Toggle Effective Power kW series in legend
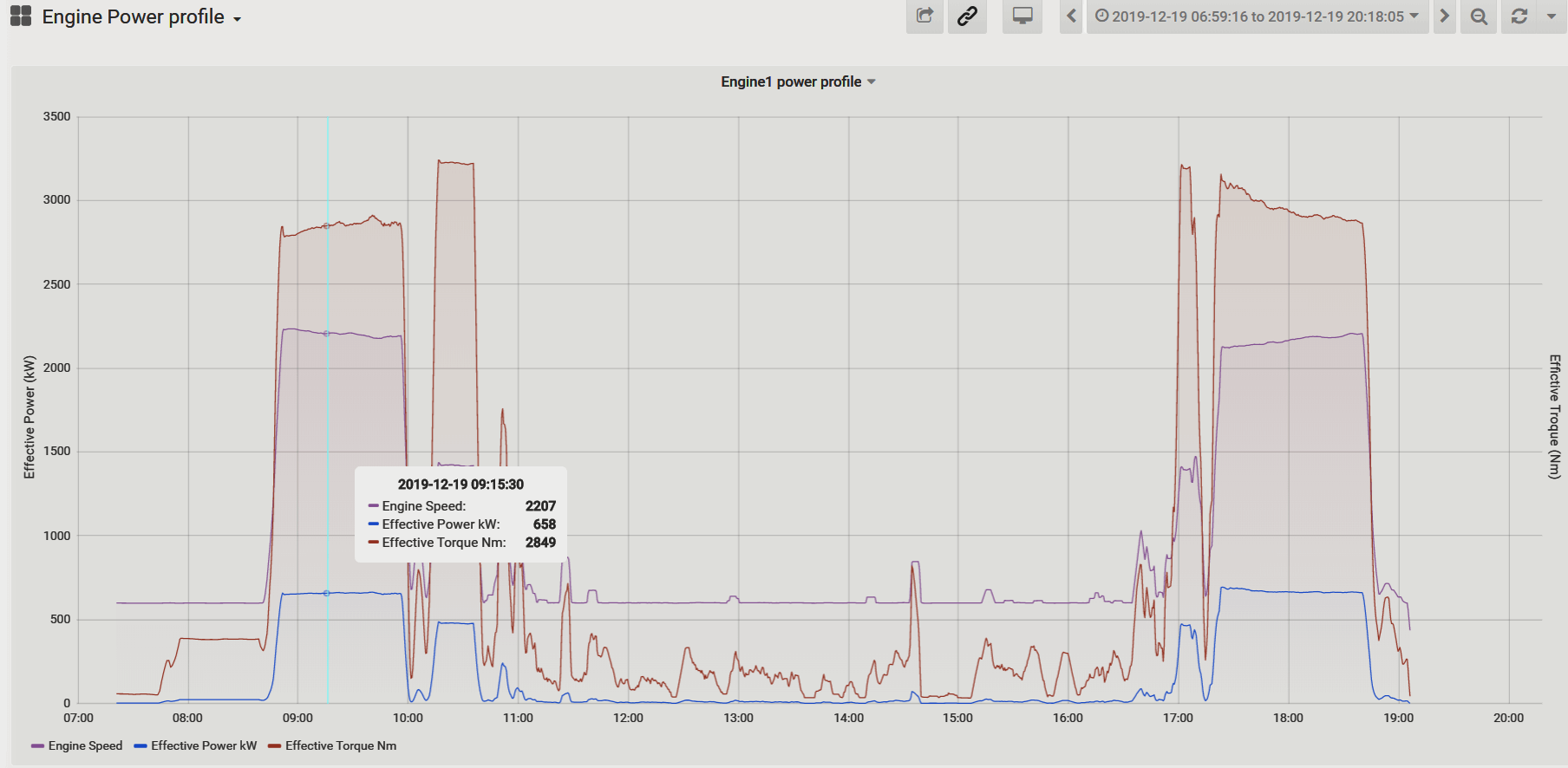This screenshot has height=768, width=1568. tap(204, 745)
